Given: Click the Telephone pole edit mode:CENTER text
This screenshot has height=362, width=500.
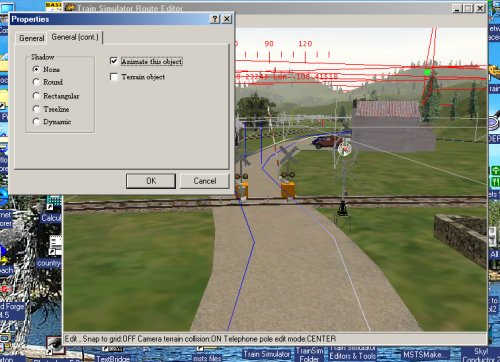Looking at the screenshot, I should coord(280,339).
